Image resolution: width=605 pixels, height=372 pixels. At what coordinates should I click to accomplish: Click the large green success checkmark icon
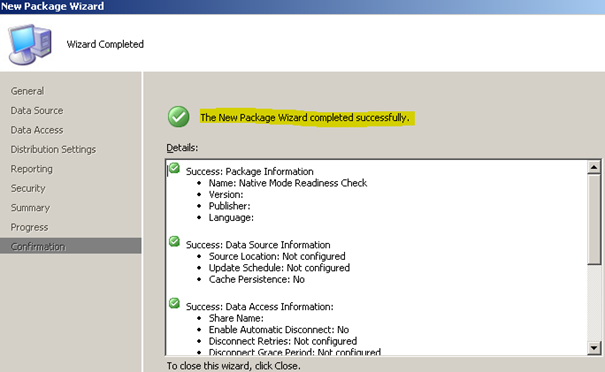click(x=179, y=117)
